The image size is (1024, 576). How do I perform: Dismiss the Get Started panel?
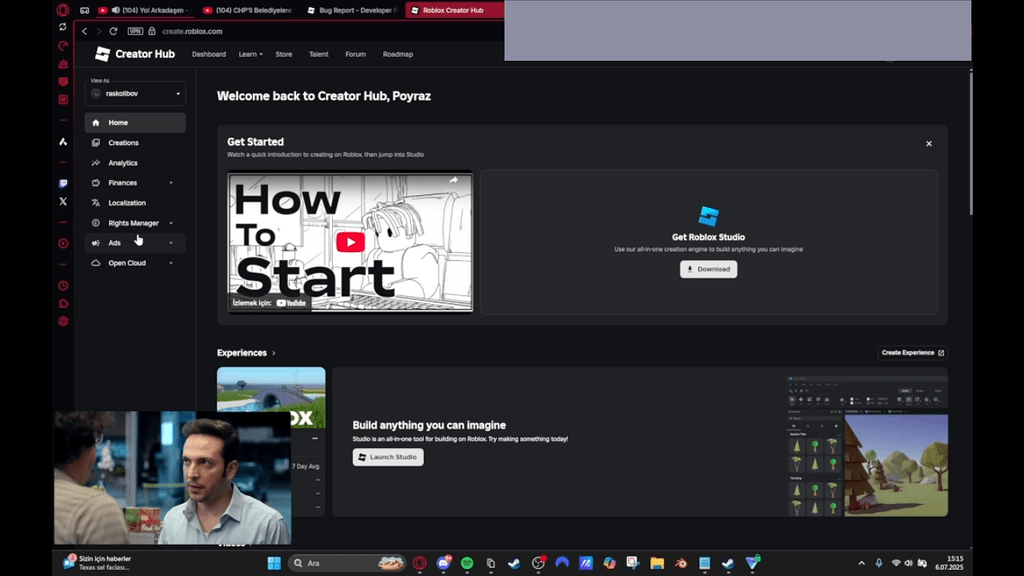point(928,143)
